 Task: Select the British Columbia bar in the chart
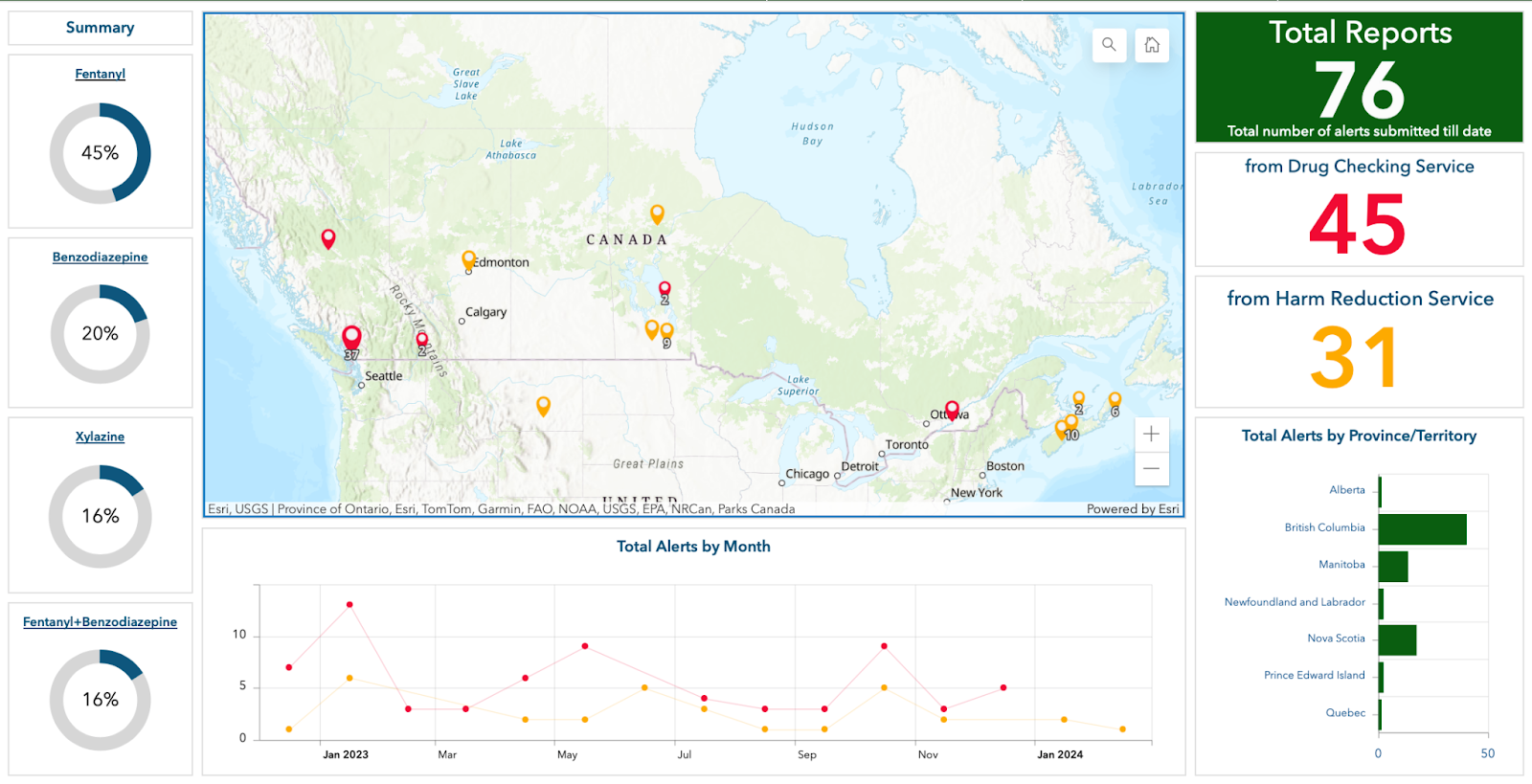tap(1422, 529)
